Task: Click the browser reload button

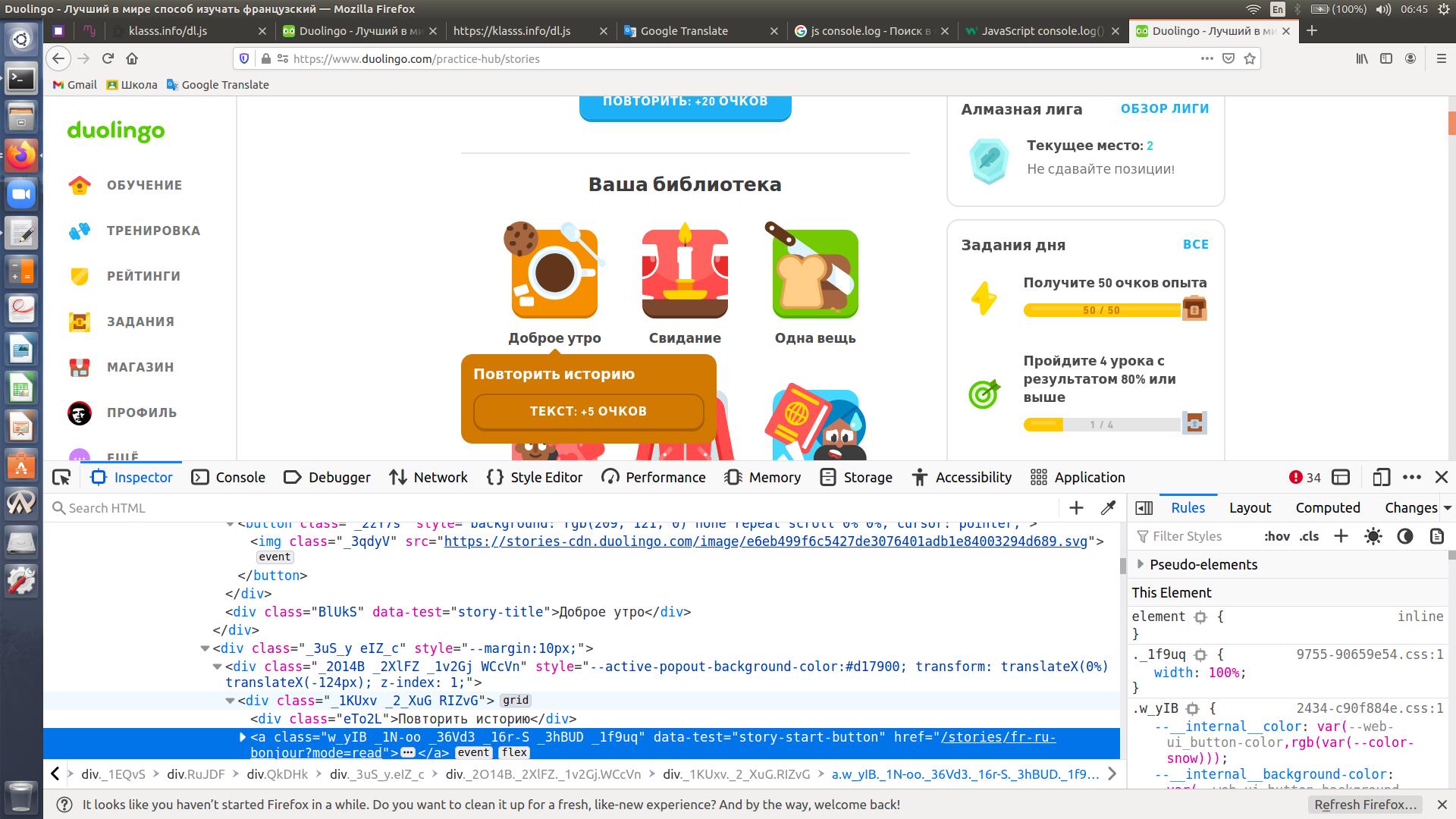Action: tap(108, 58)
